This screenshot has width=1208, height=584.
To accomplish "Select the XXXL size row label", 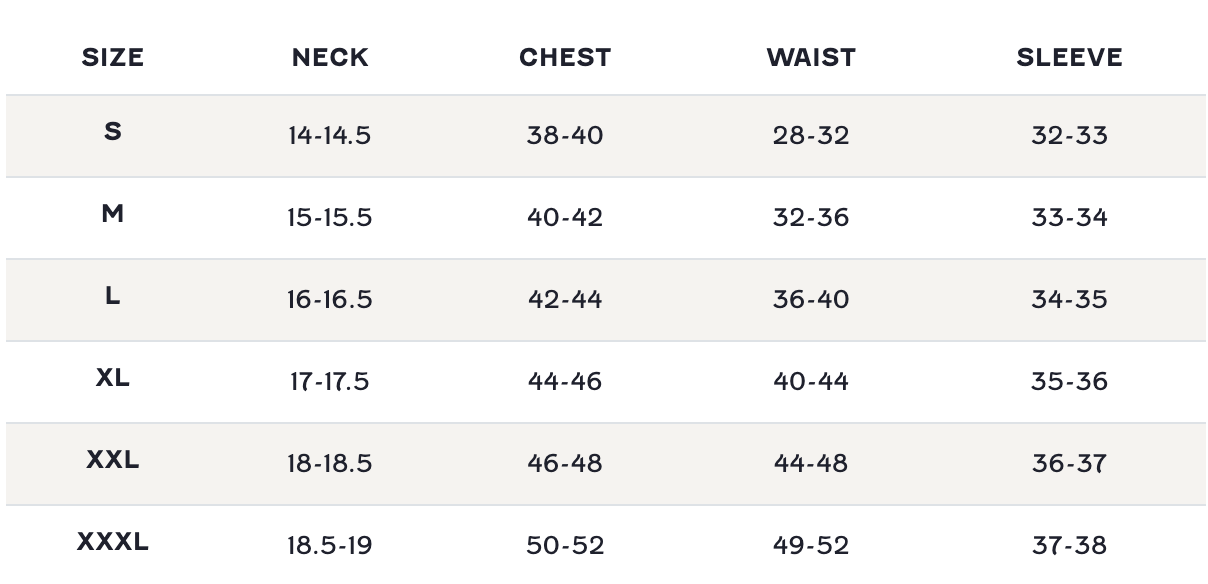I will [x=113, y=542].
